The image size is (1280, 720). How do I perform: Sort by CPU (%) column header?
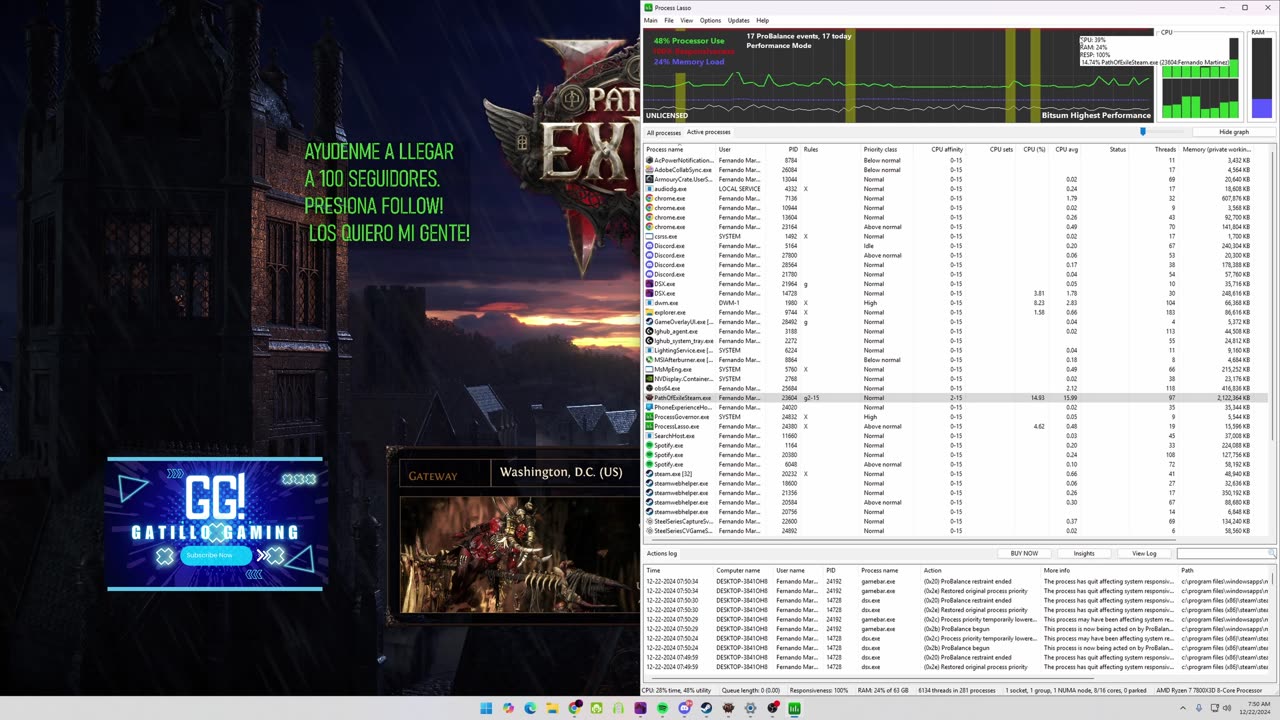1033,149
